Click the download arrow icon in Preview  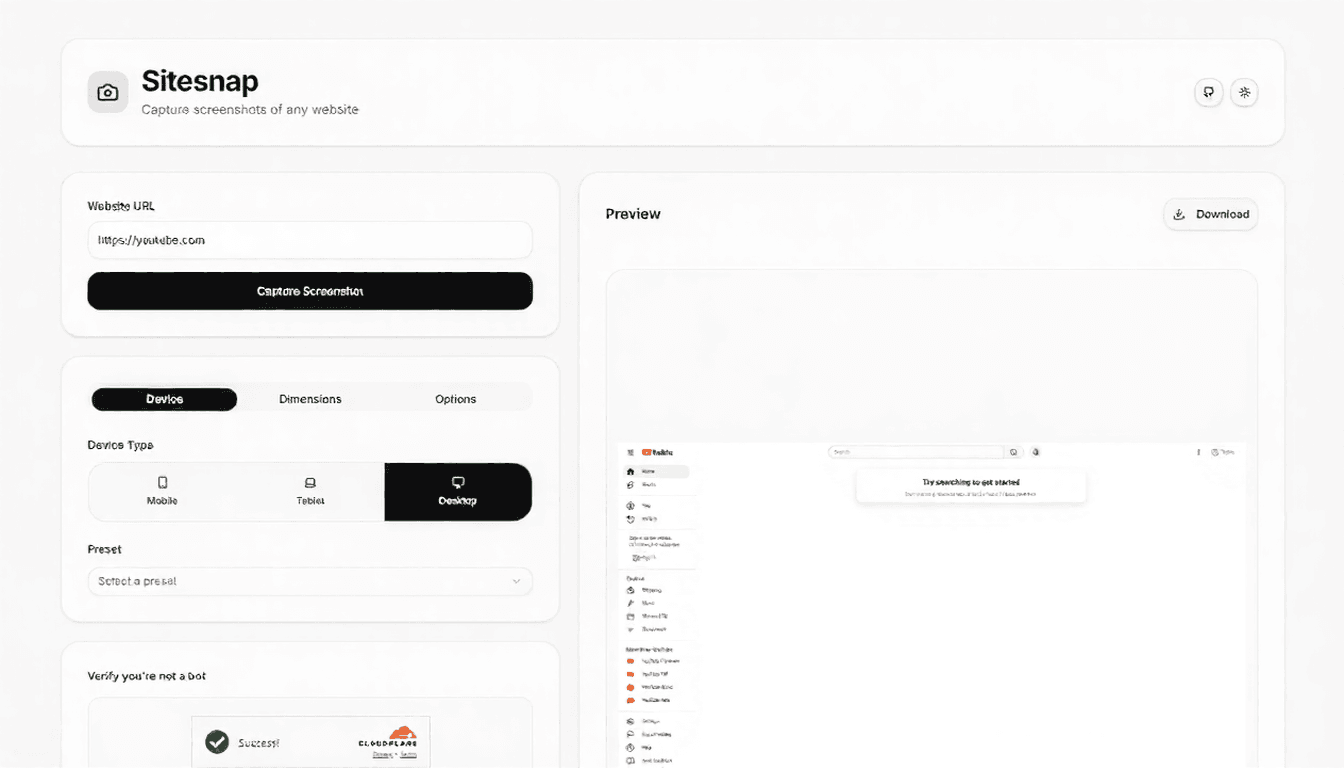pyautogui.click(x=1179, y=214)
